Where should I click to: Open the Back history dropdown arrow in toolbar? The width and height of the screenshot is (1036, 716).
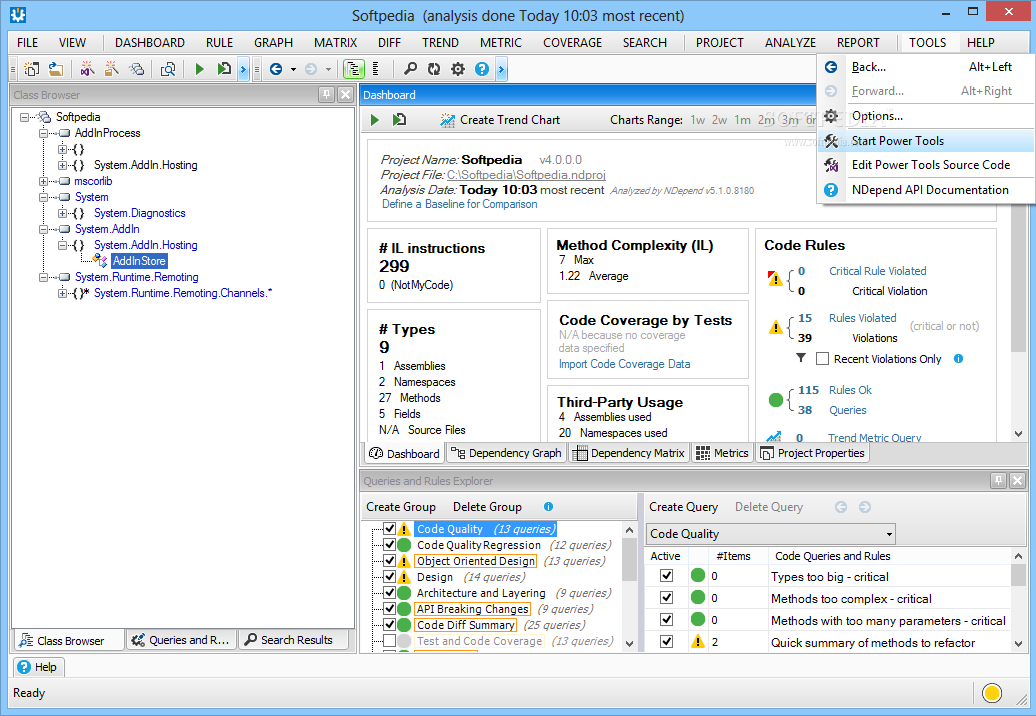(x=293, y=69)
